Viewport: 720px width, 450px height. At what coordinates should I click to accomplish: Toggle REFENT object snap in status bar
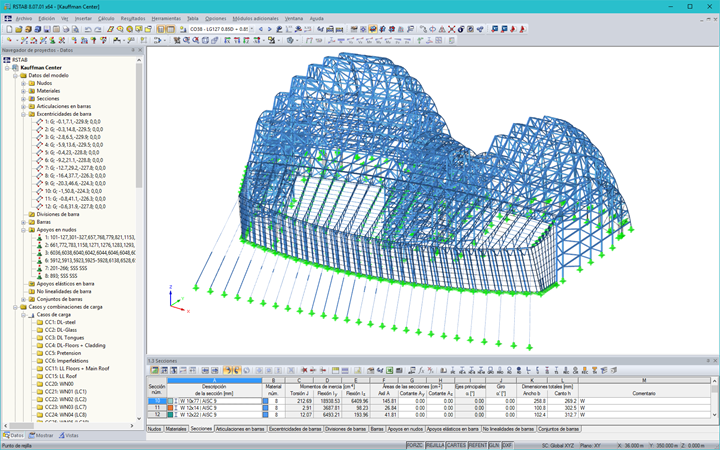point(477,445)
